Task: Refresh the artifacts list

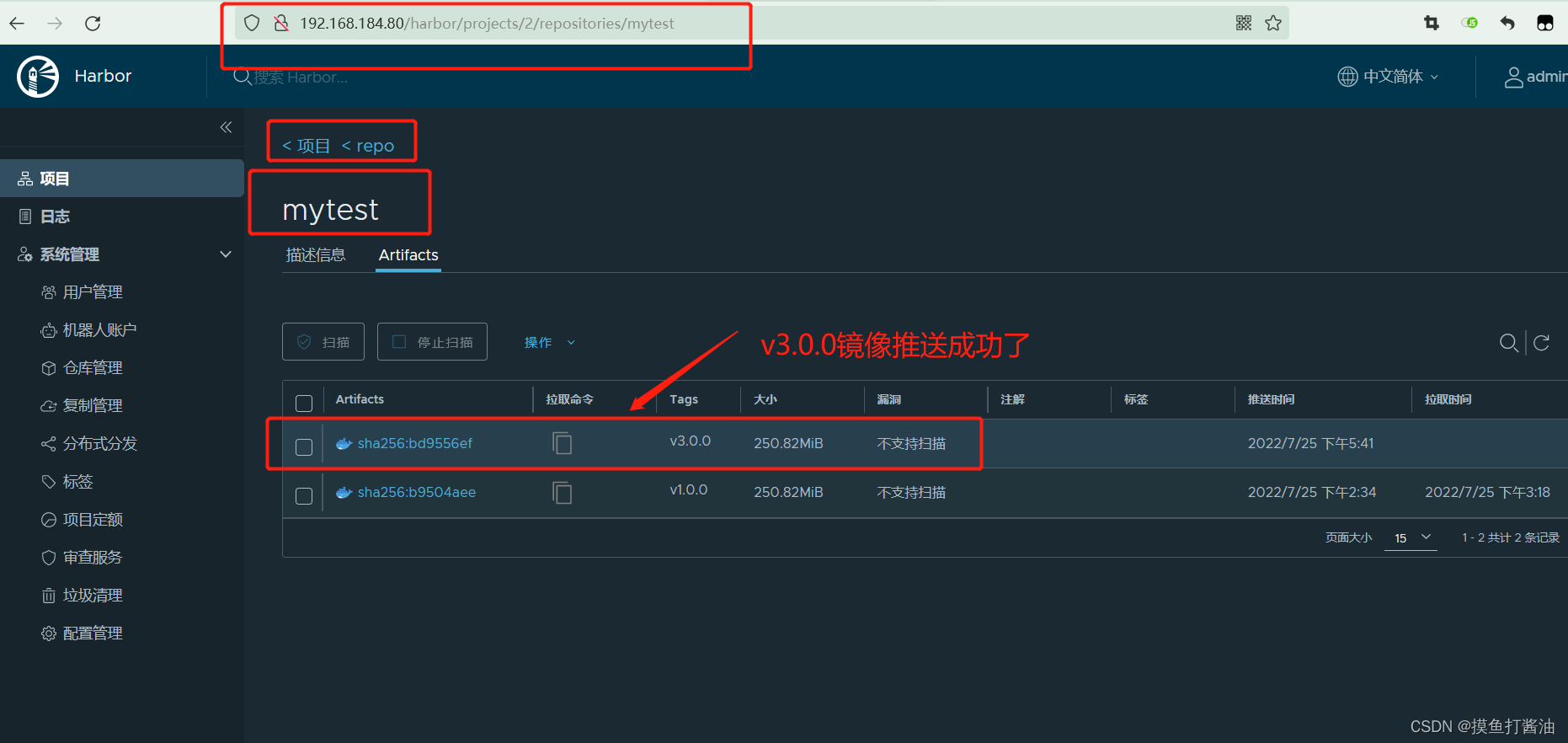Action: (1542, 343)
